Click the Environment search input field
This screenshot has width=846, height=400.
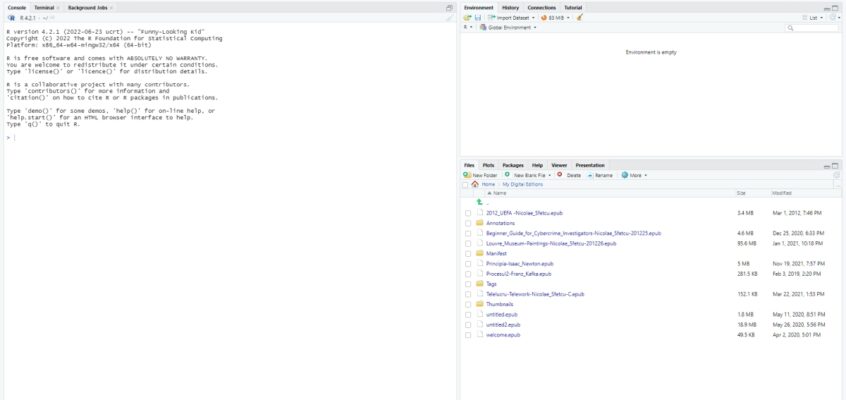813,28
